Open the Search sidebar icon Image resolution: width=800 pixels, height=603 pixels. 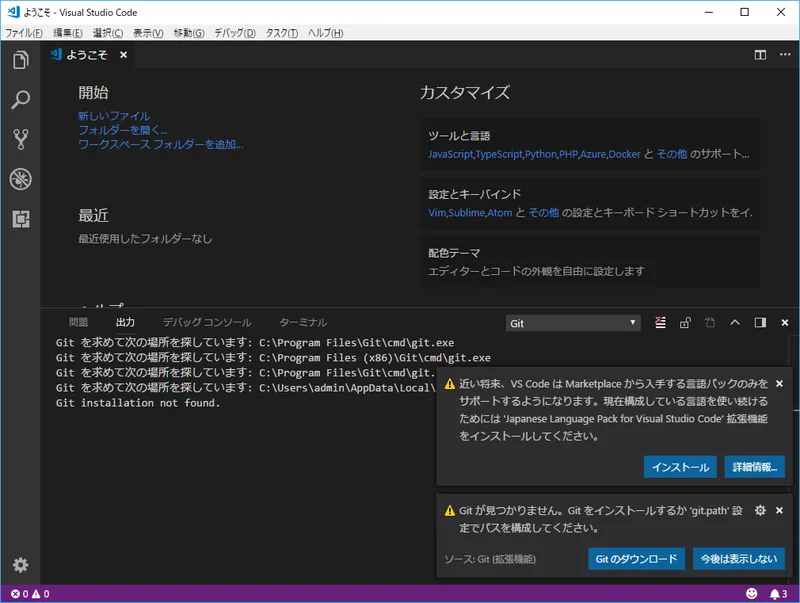coord(20,100)
